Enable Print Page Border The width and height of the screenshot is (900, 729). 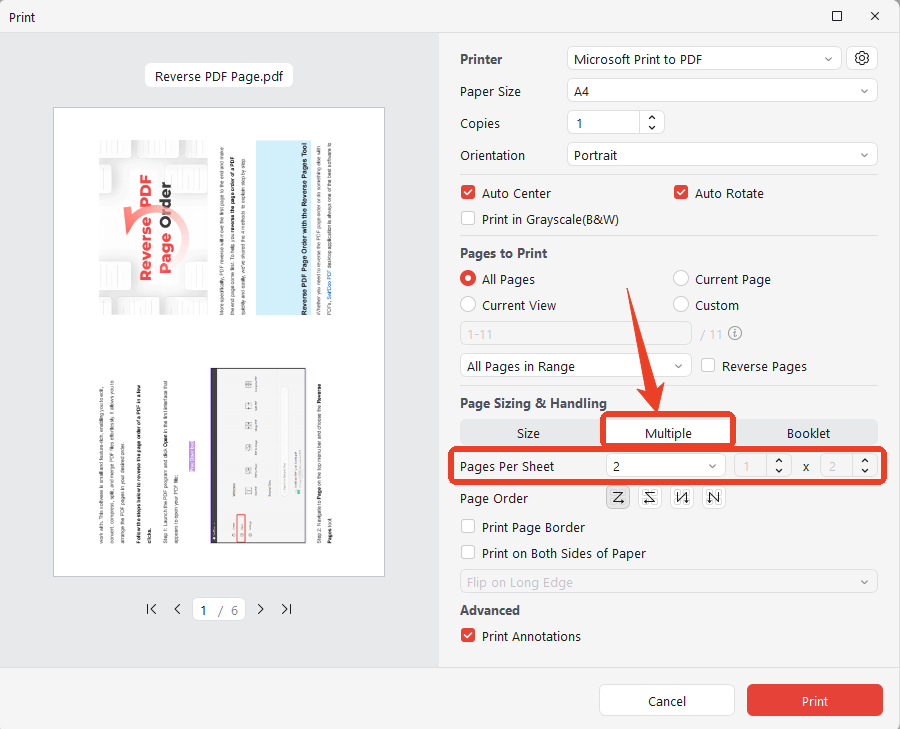pos(468,526)
